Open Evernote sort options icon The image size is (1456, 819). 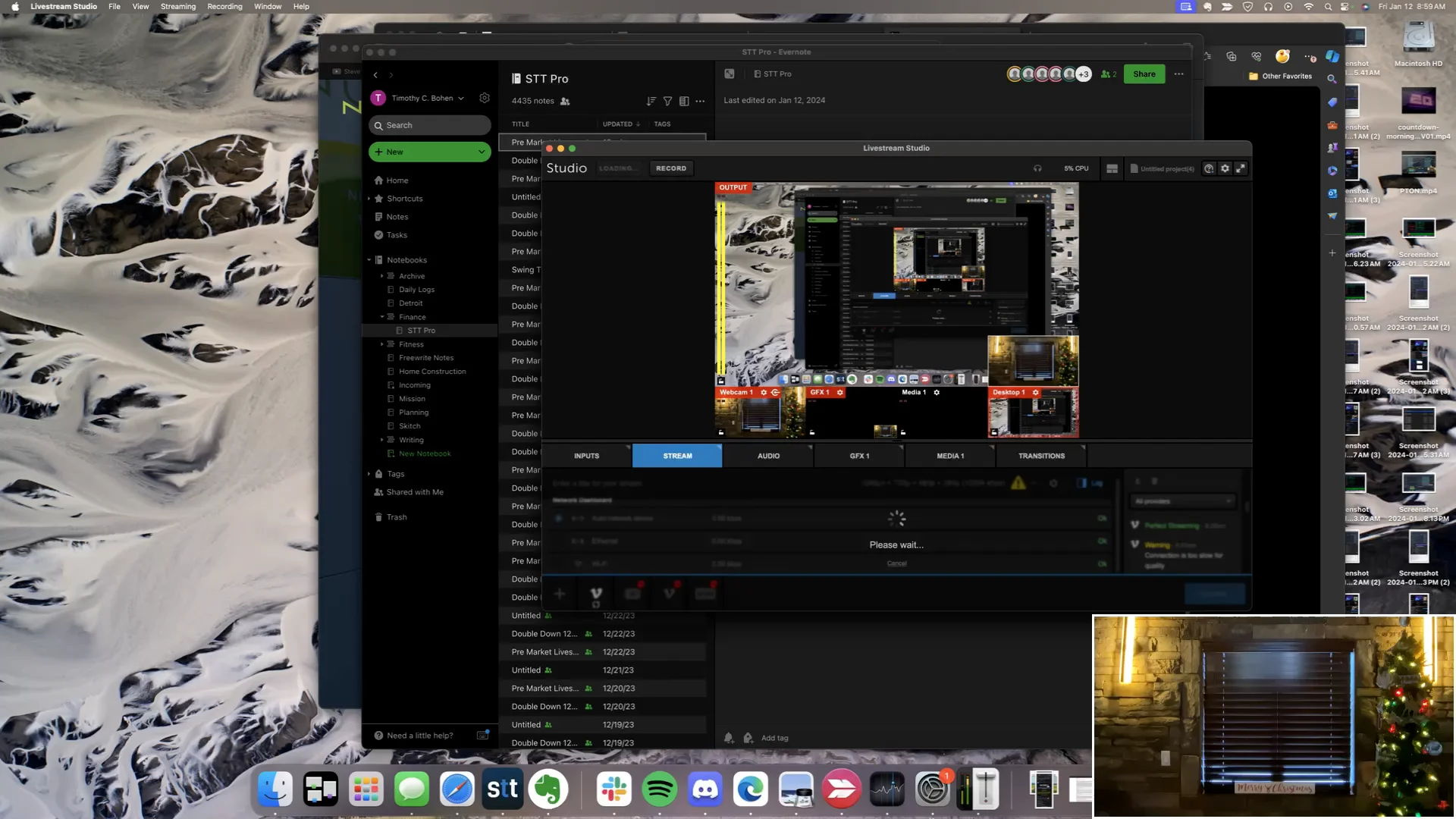click(x=651, y=101)
